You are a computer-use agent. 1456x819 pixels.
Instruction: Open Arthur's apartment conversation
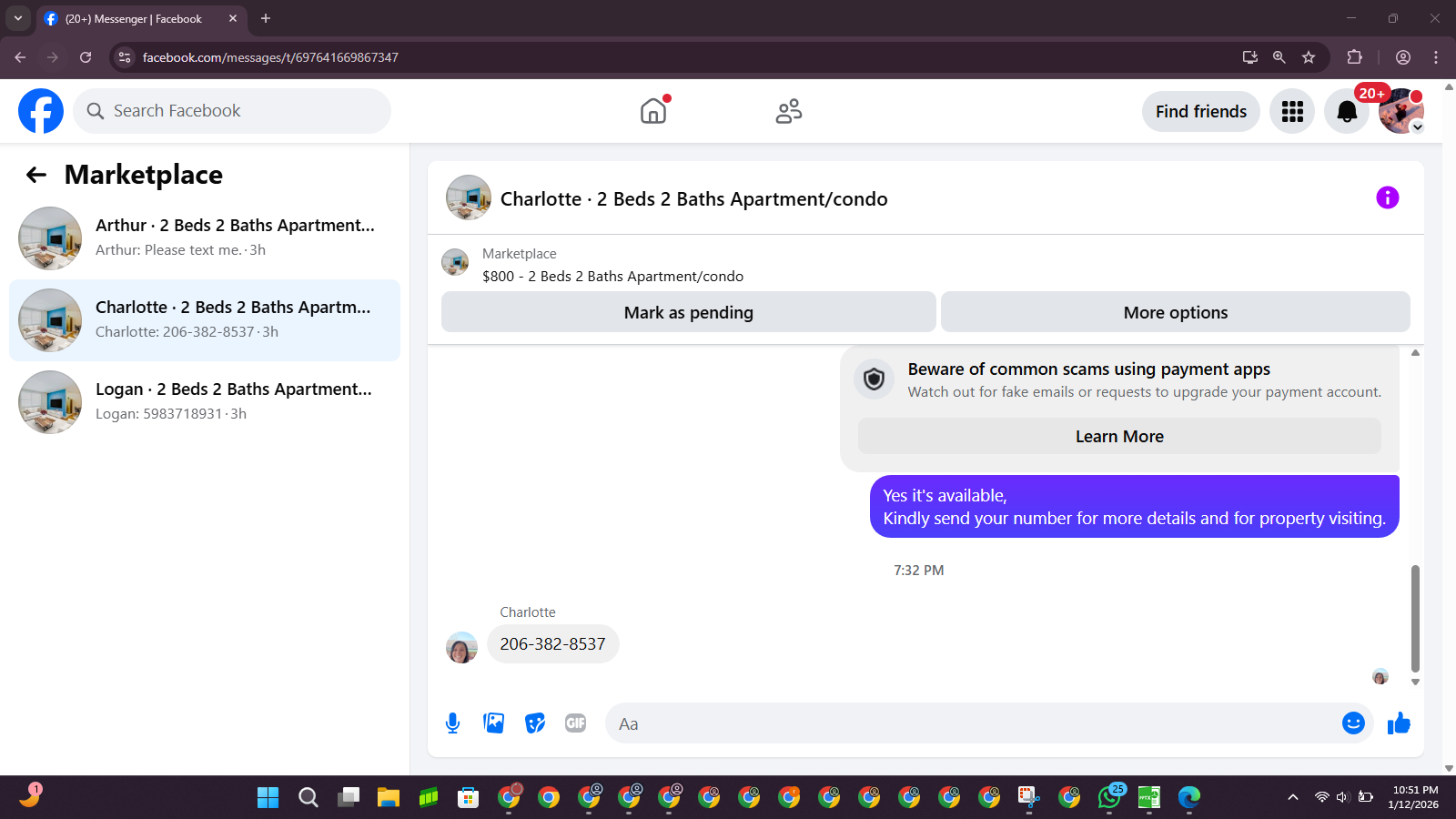click(x=205, y=238)
